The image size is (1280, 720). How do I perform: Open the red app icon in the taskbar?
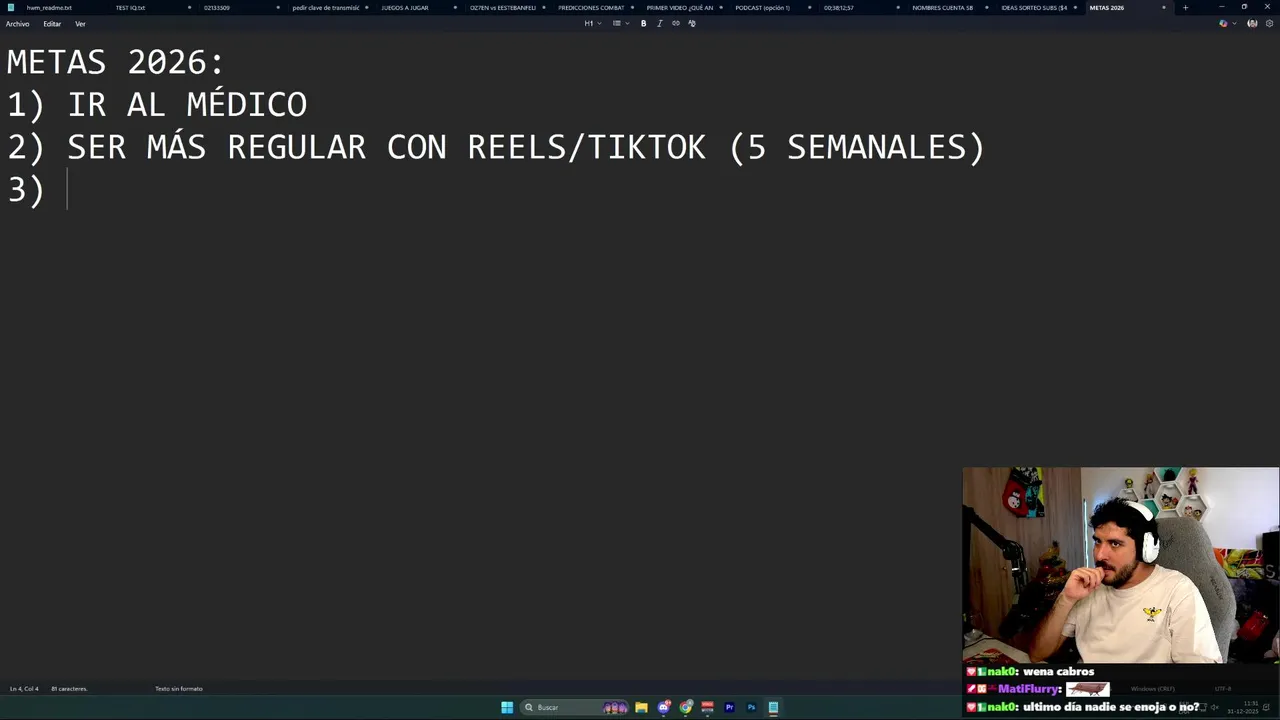coord(707,708)
